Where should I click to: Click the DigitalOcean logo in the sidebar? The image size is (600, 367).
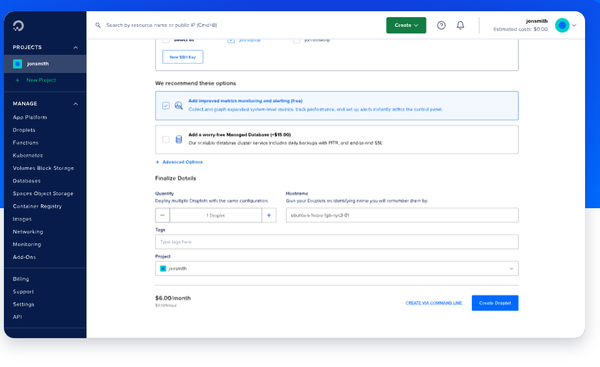(x=18, y=26)
